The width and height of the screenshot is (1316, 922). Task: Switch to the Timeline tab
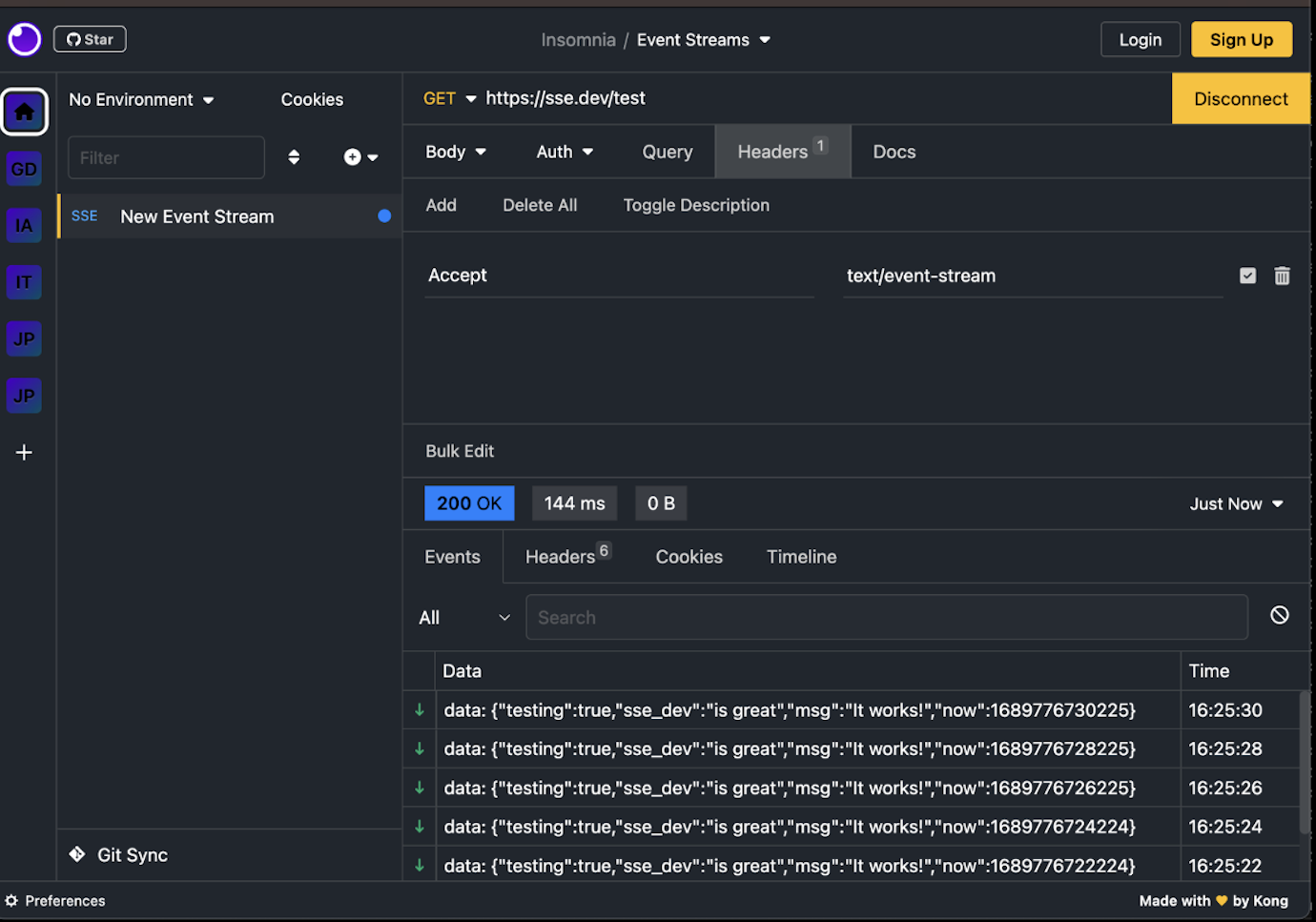pos(801,556)
